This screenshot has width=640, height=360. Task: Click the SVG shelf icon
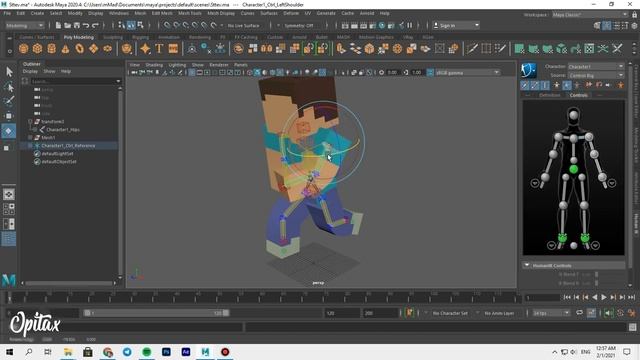point(173,49)
